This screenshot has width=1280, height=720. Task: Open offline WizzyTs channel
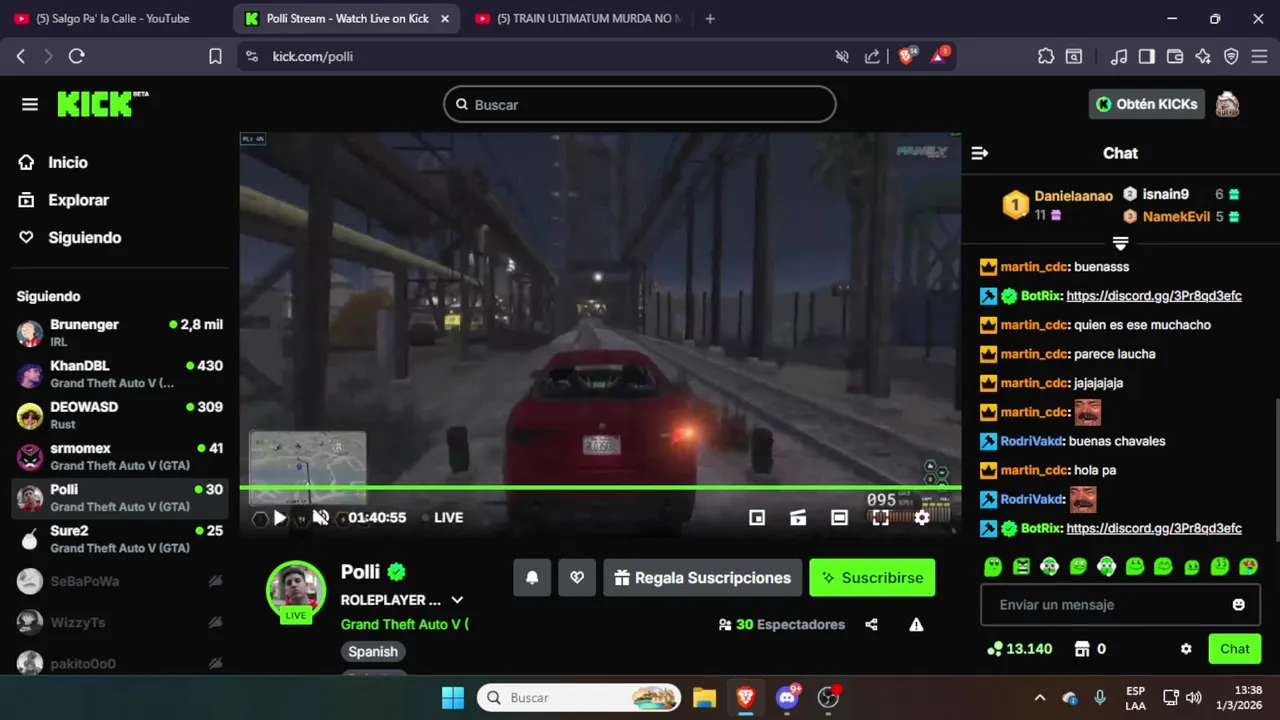click(120, 622)
